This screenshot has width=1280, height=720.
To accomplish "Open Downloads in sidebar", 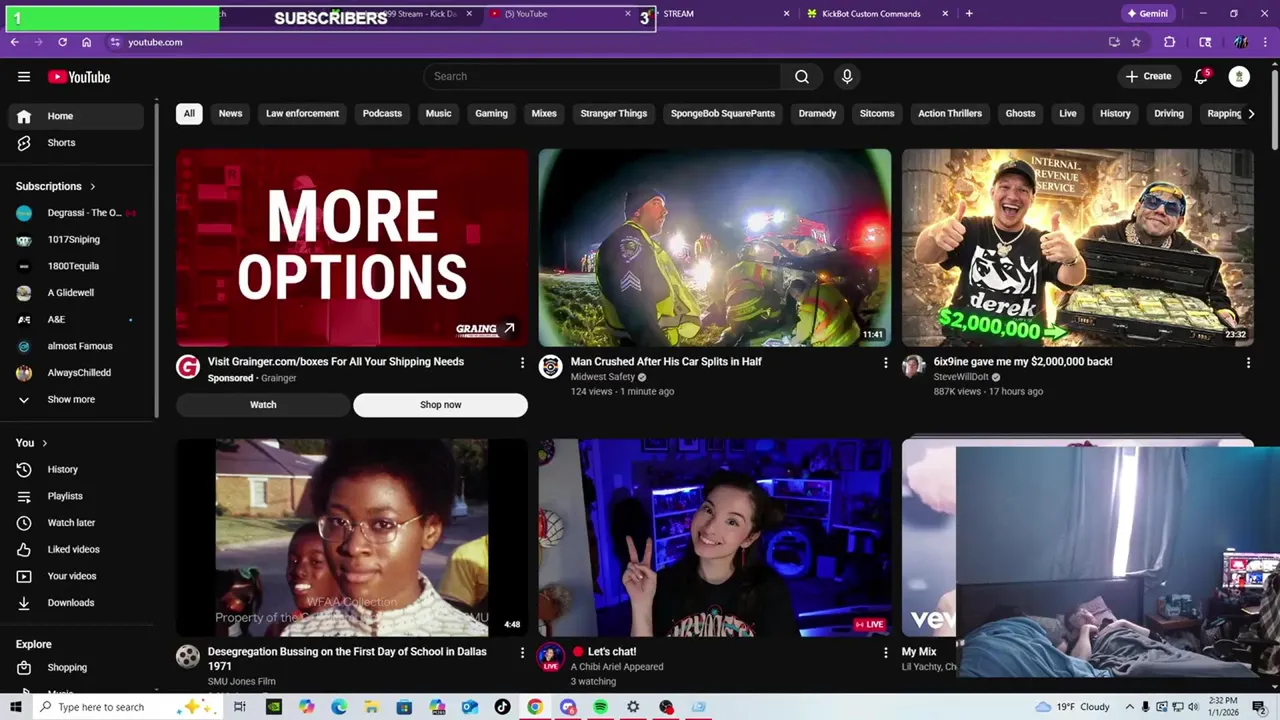I will tap(76, 603).
